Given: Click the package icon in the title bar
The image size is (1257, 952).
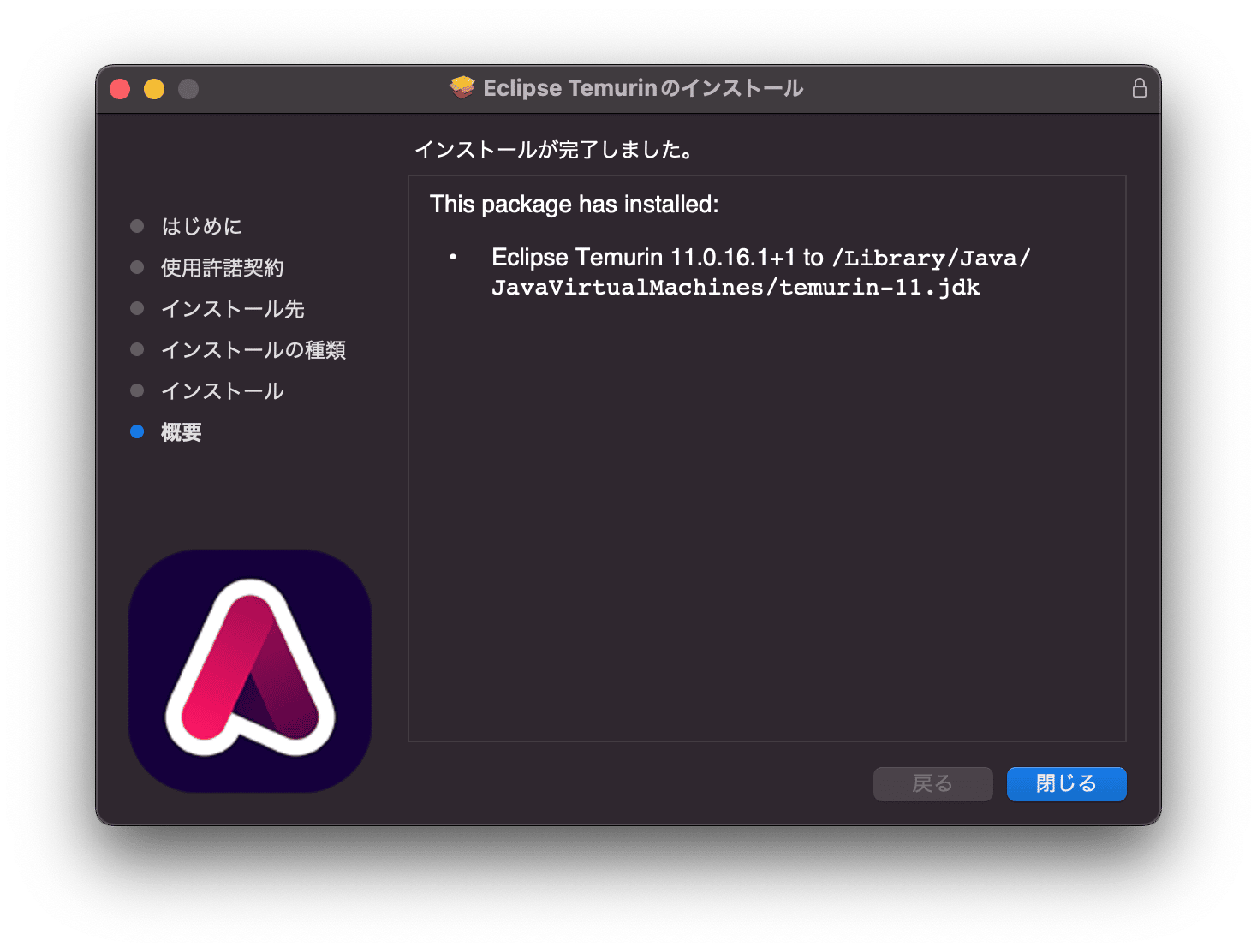Looking at the screenshot, I should [461, 86].
